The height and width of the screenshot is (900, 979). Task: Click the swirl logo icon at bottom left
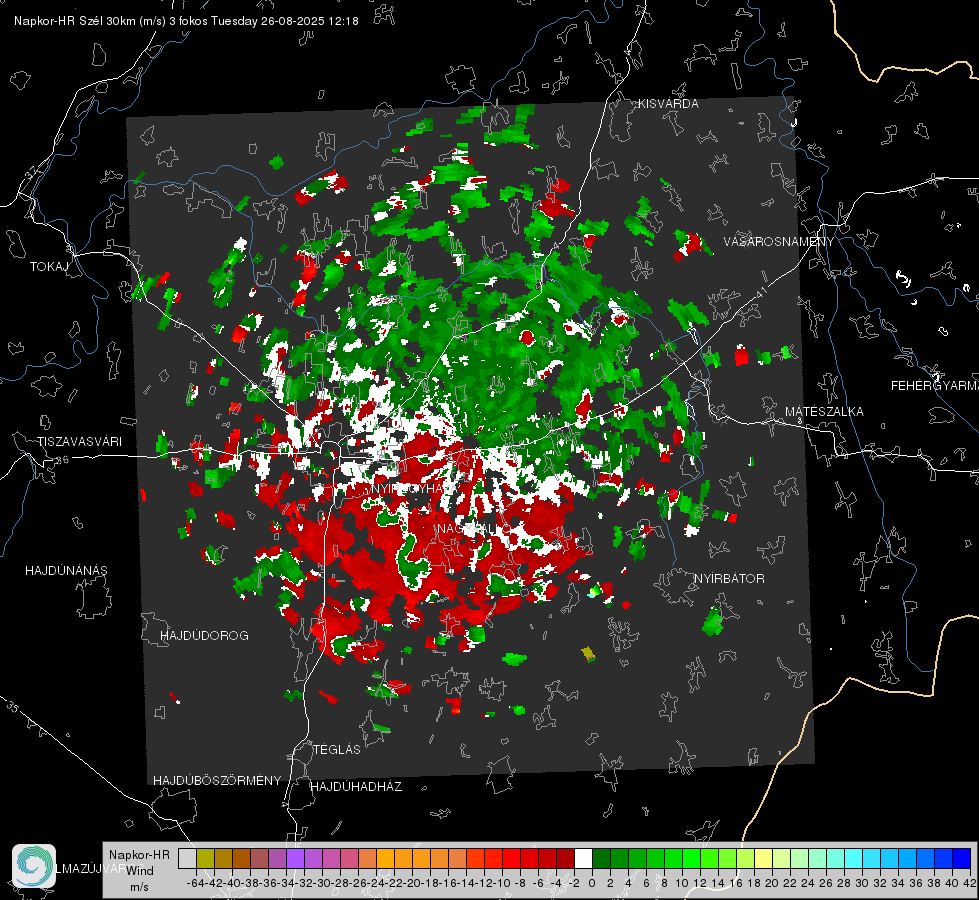tap(34, 866)
